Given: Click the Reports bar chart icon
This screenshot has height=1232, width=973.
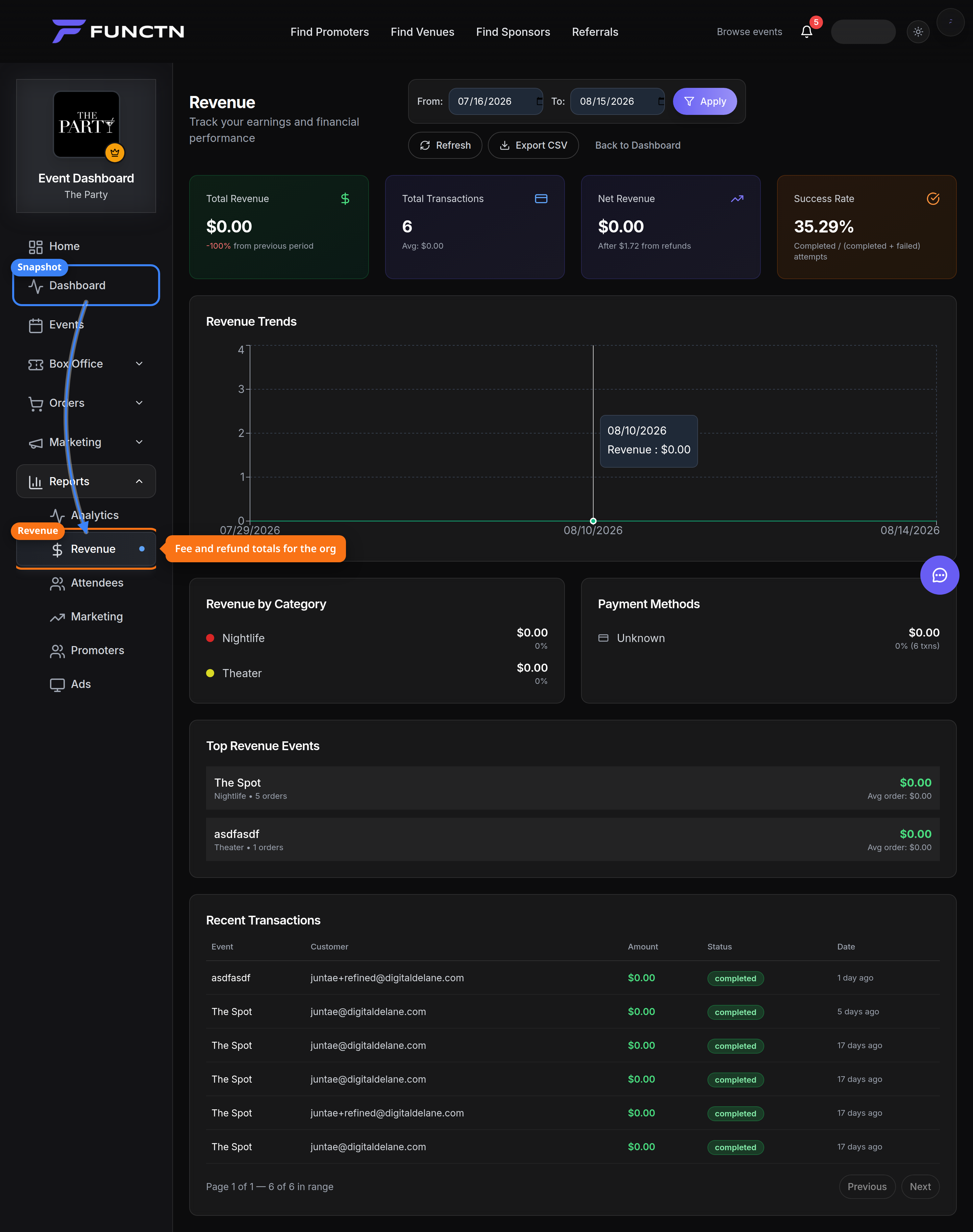Looking at the screenshot, I should (36, 482).
